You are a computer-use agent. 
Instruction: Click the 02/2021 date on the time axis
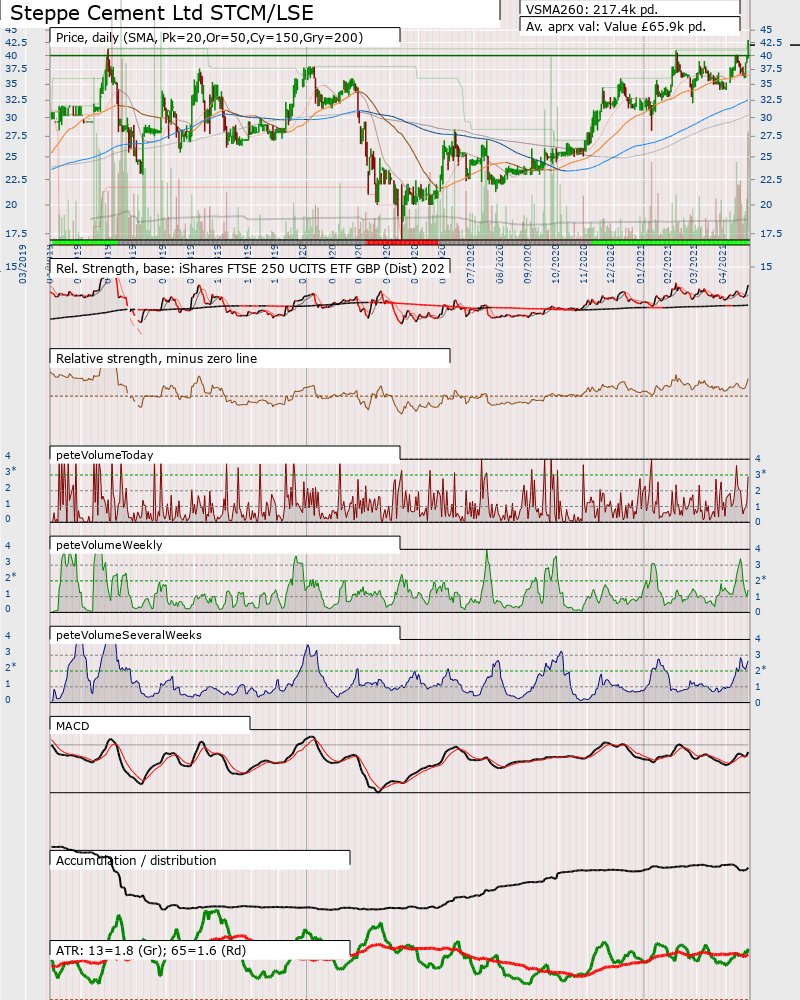coord(667,264)
